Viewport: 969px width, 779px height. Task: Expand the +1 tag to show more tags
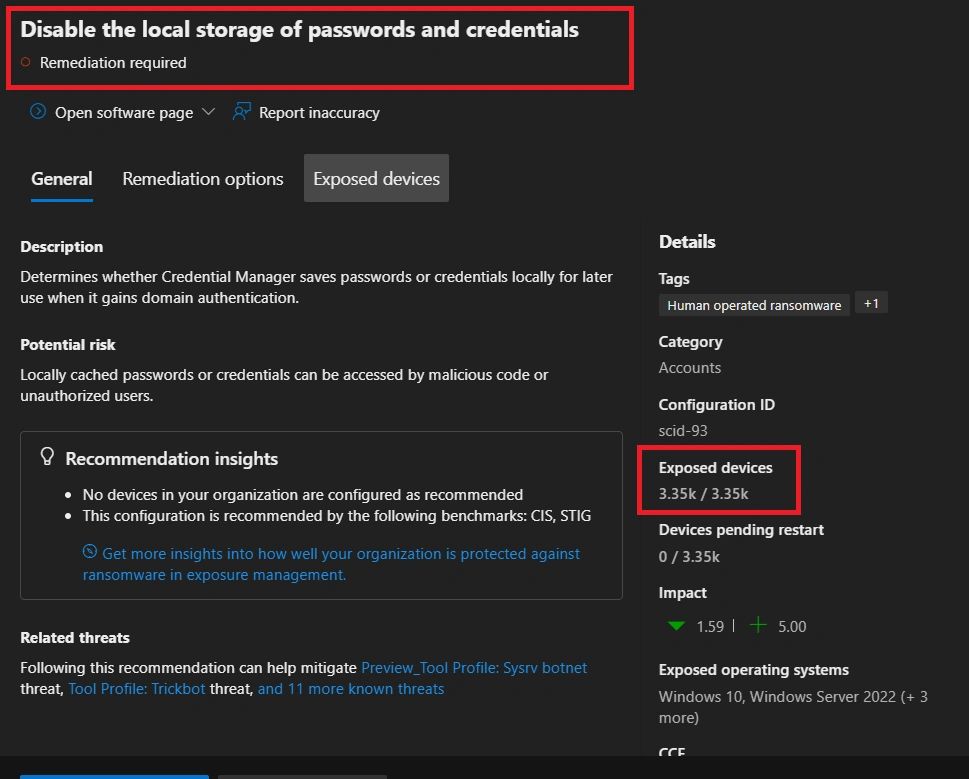tap(870, 302)
